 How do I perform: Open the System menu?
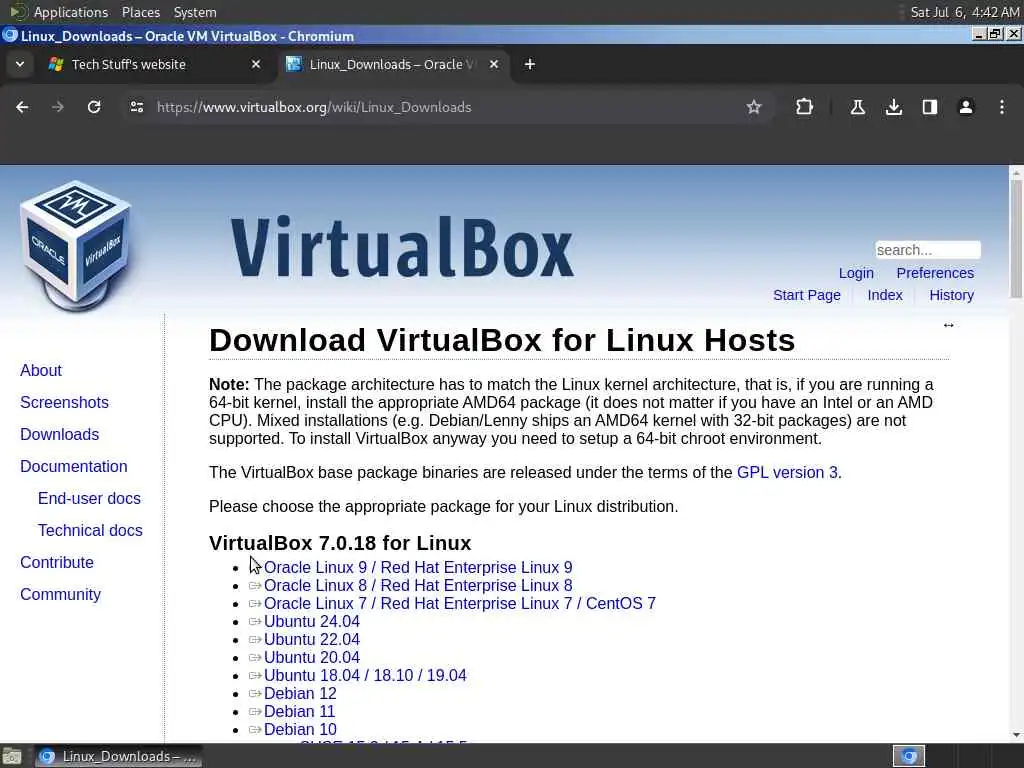pyautogui.click(x=195, y=12)
